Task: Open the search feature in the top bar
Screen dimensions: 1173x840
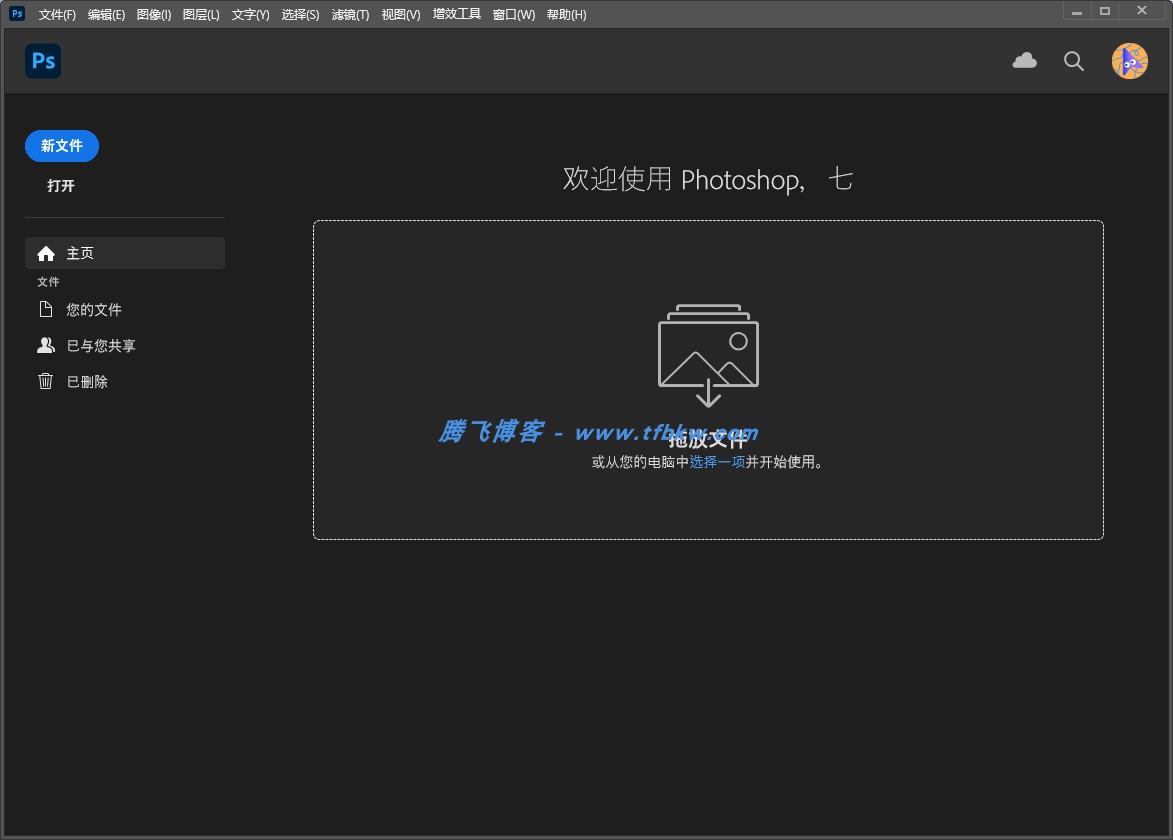Action: (1073, 61)
